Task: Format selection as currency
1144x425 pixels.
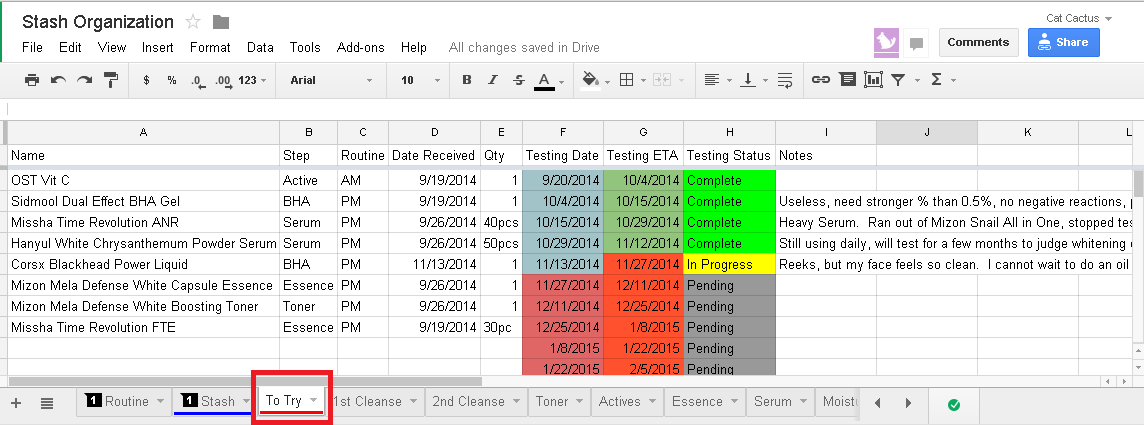Action: pyautogui.click(x=147, y=80)
